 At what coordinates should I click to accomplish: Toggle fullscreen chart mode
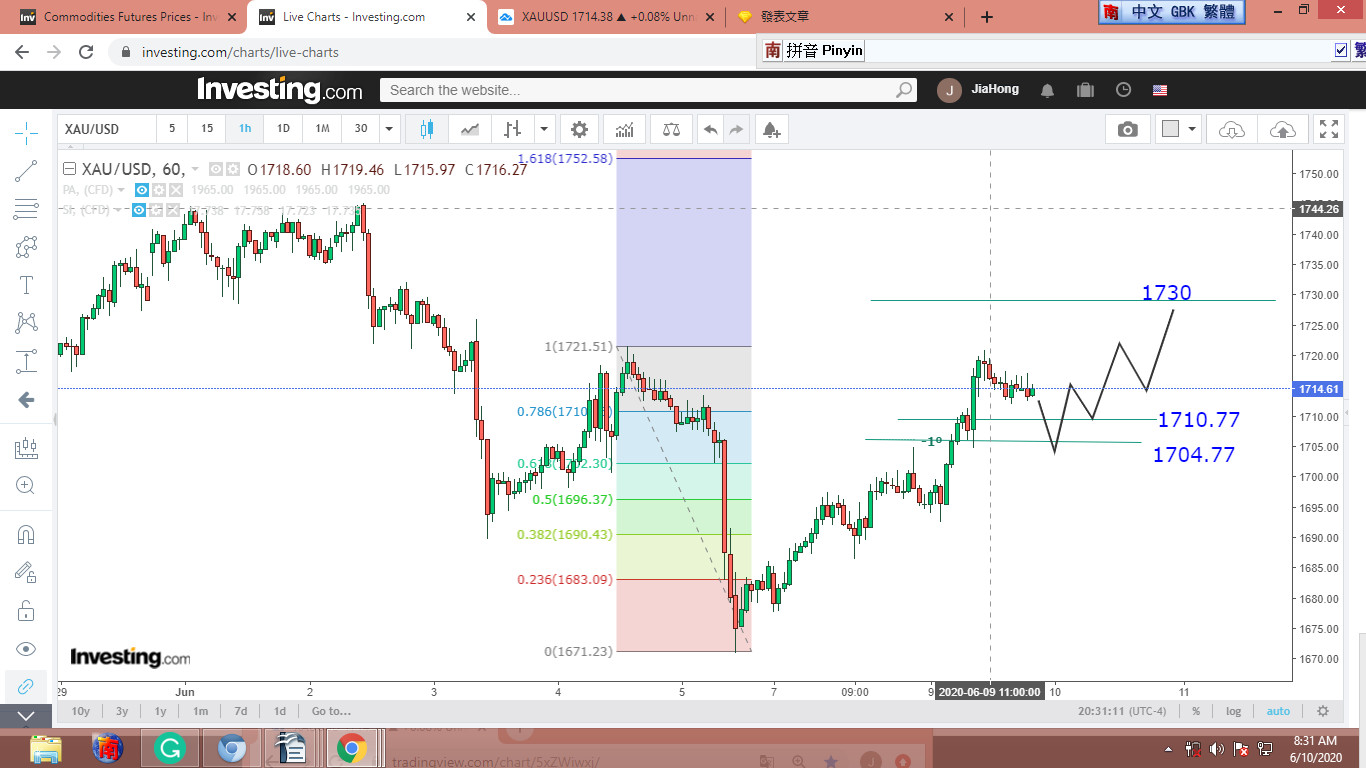[1329, 129]
